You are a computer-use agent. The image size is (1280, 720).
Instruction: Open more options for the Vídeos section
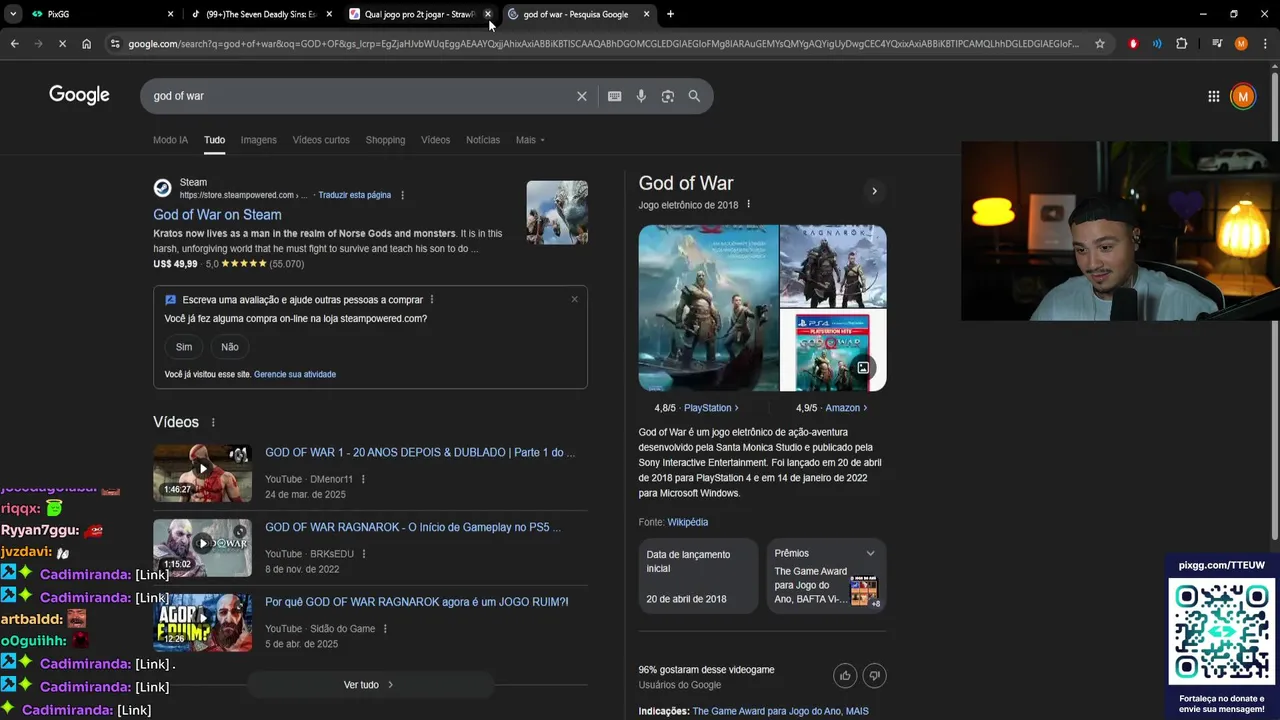(212, 423)
